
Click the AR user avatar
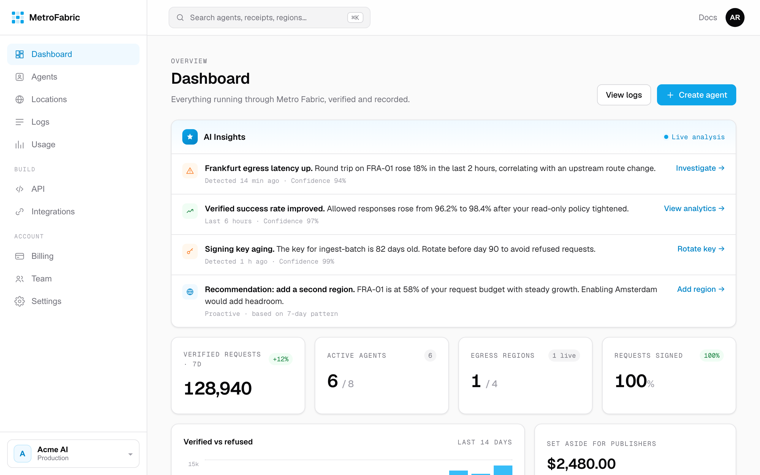click(735, 17)
